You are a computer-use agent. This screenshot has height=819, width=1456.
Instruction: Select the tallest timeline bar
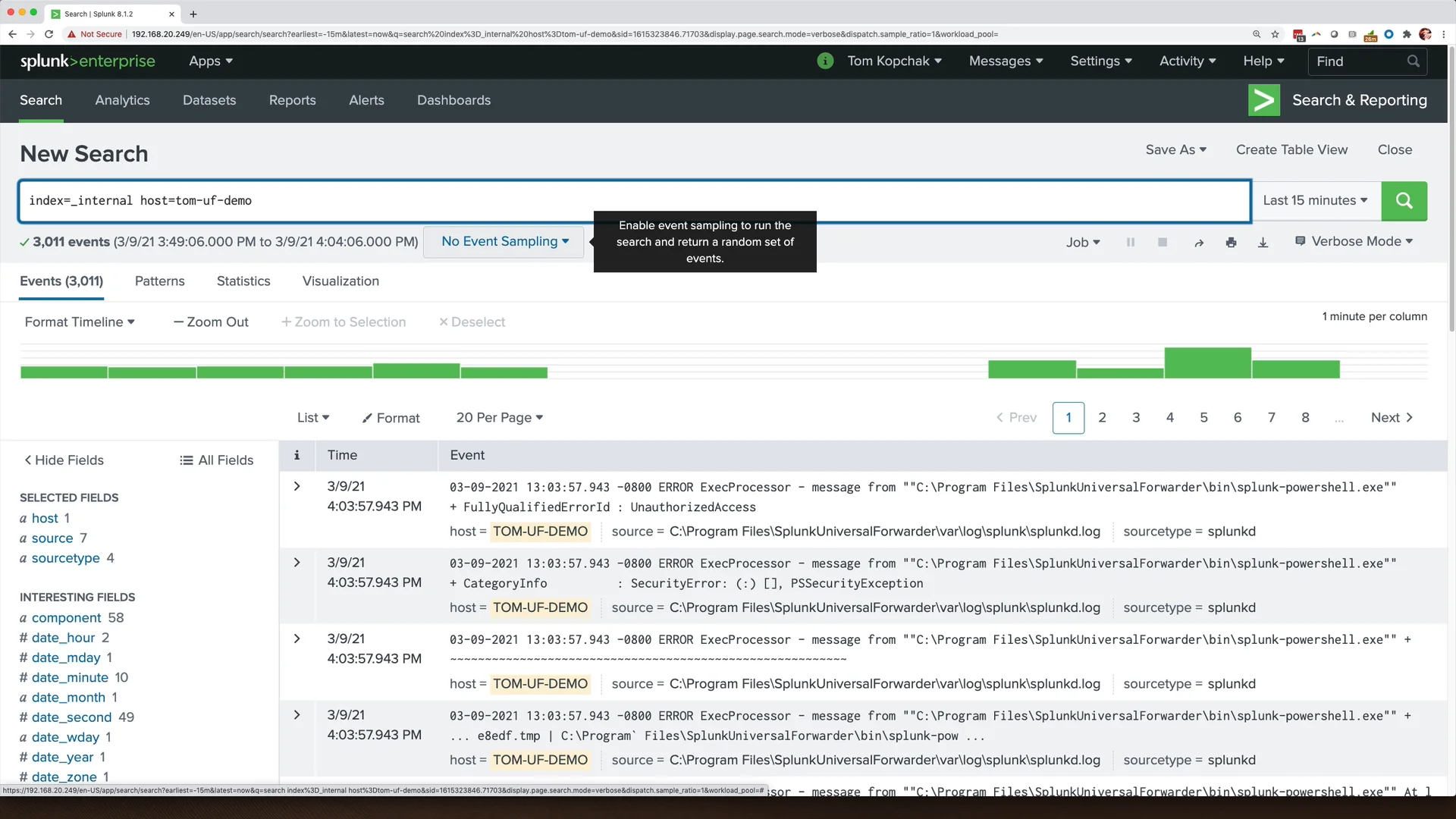point(1207,363)
